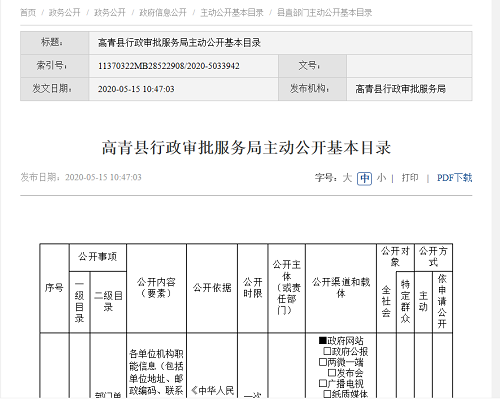
Task: Open the 政府信息公开 breadcrumb
Action: click(163, 13)
